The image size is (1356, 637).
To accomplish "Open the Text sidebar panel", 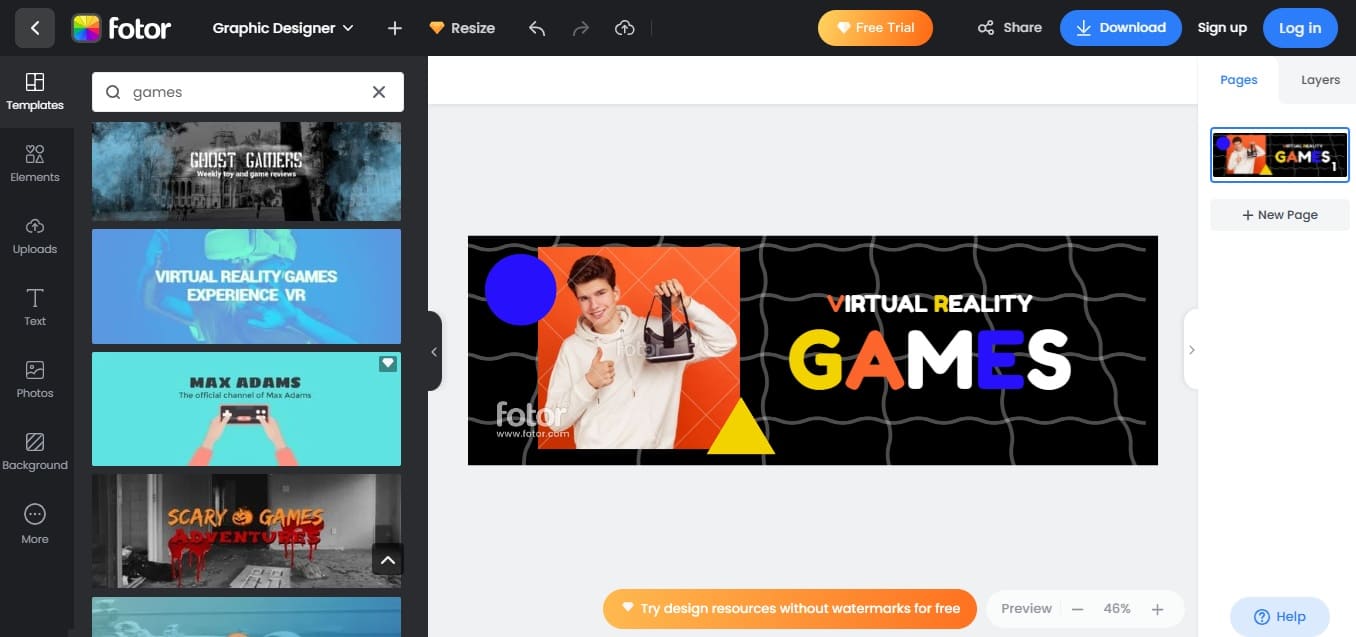I will (x=35, y=308).
